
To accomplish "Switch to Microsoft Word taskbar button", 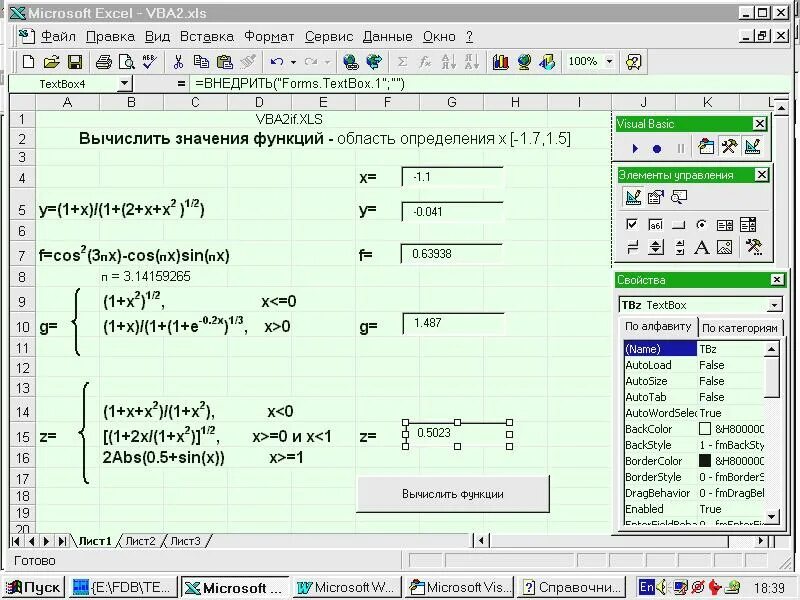I will click(x=346, y=588).
